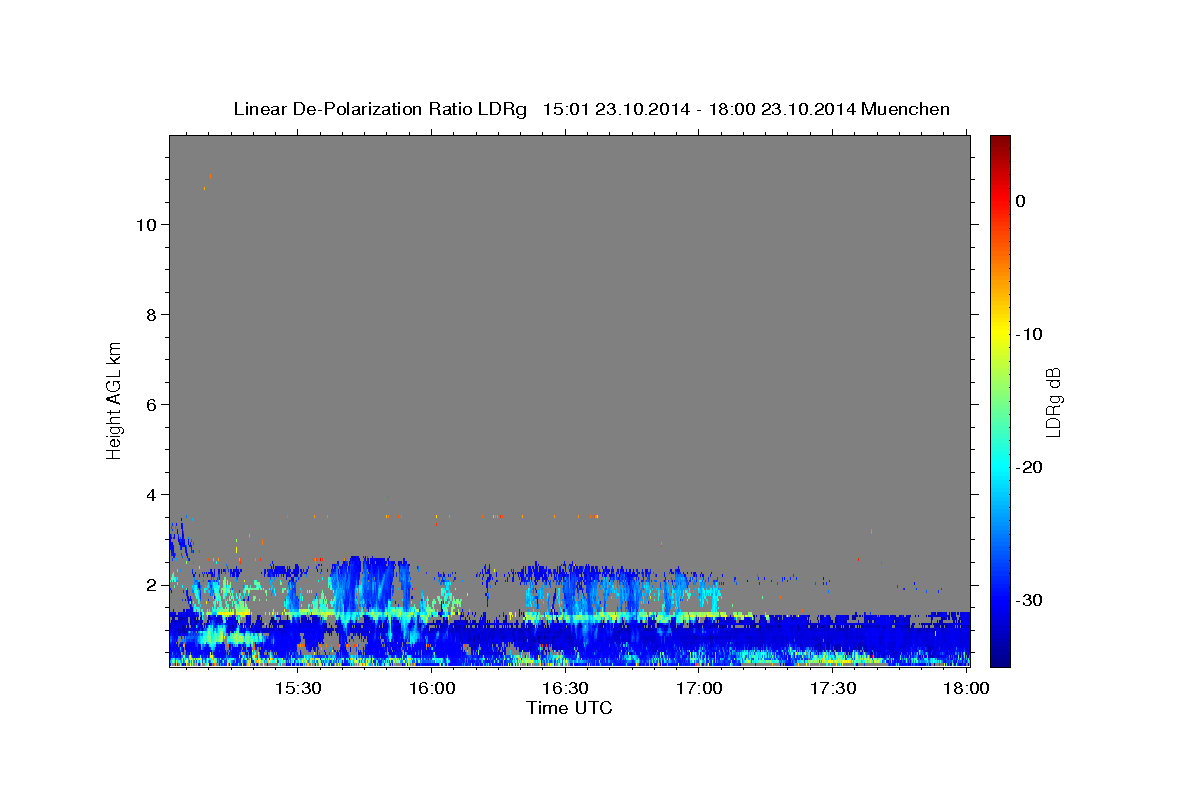Click the height tick label 8
This screenshot has width=1200, height=800.
[x=151, y=315]
